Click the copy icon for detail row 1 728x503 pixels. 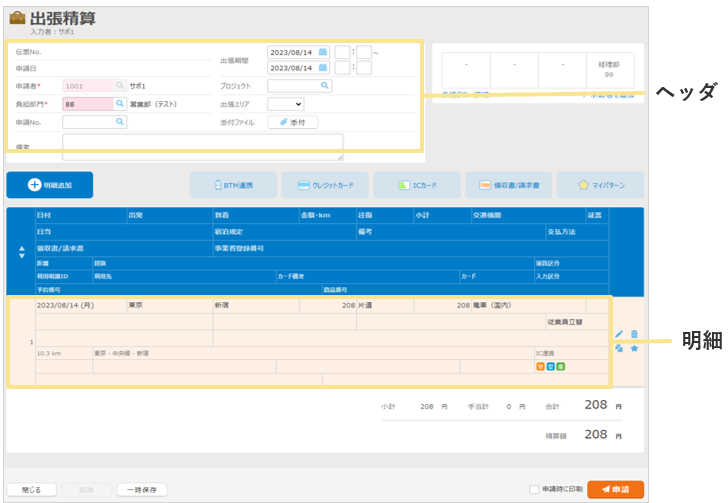[619, 348]
